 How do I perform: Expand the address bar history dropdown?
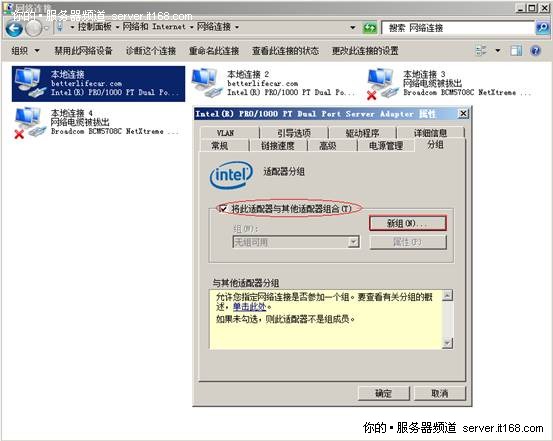click(352, 28)
